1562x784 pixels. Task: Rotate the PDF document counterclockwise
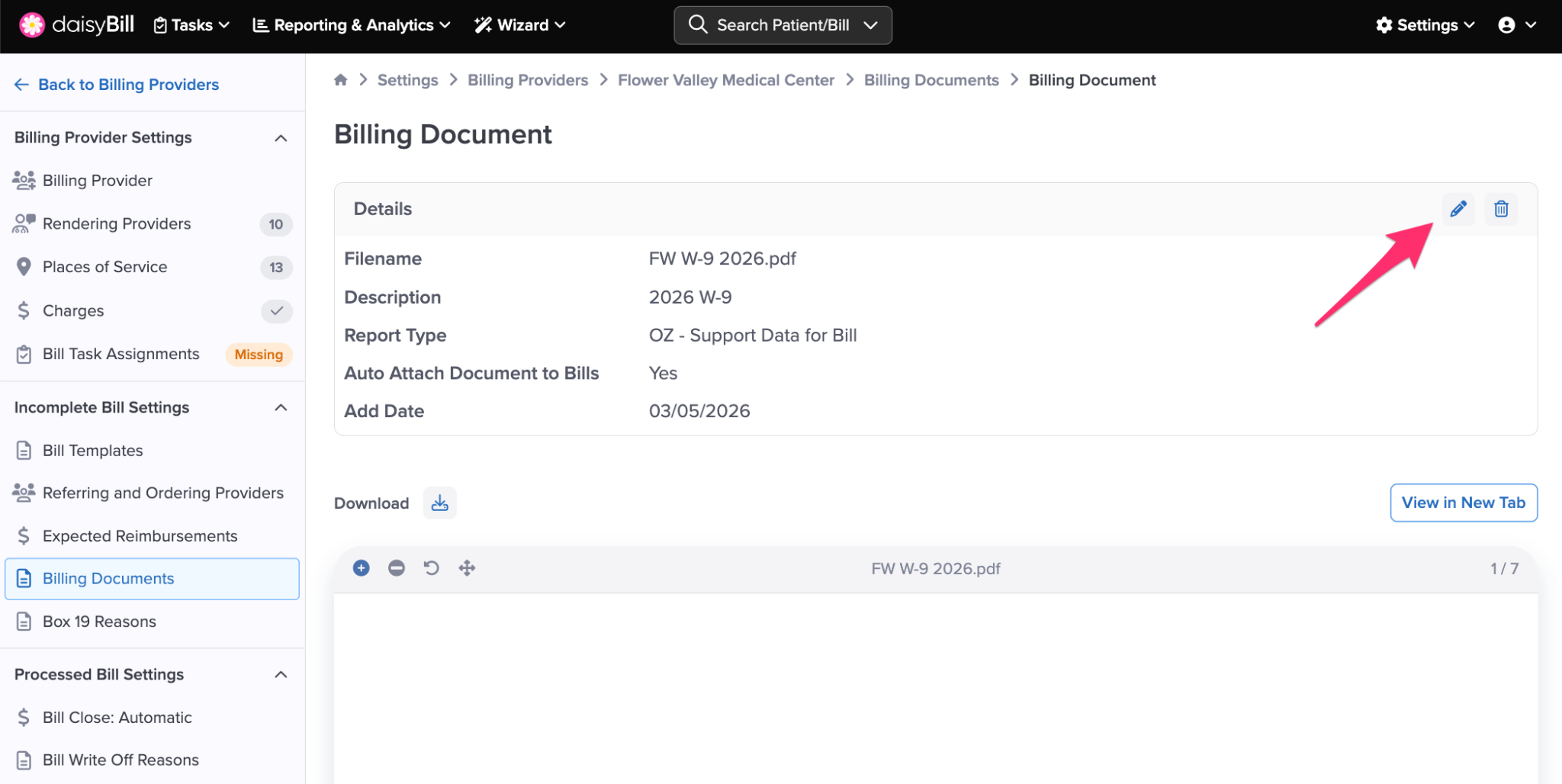tap(432, 568)
